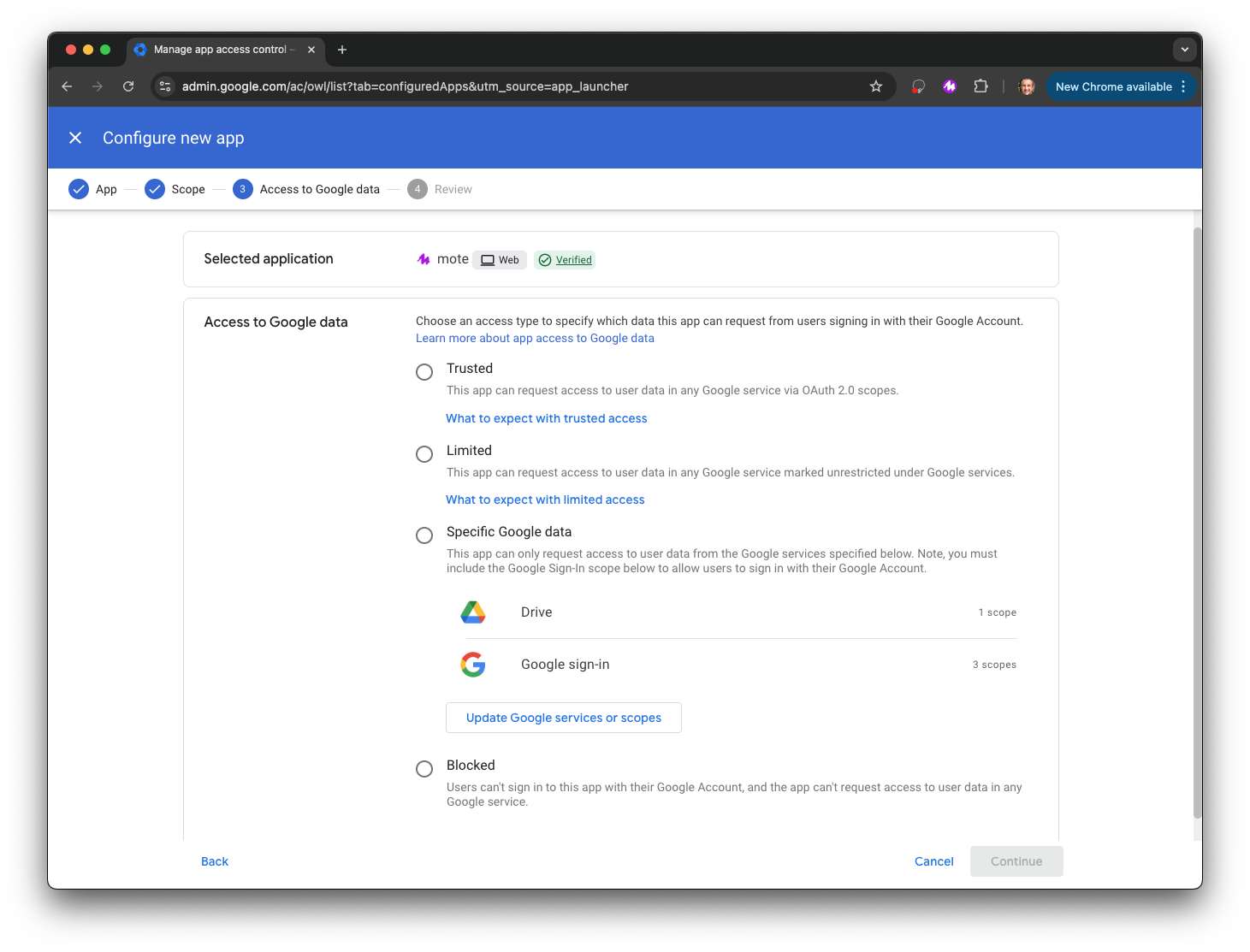Select the Specific Google data radio button
This screenshot has width=1250, height=952.
[x=424, y=535]
